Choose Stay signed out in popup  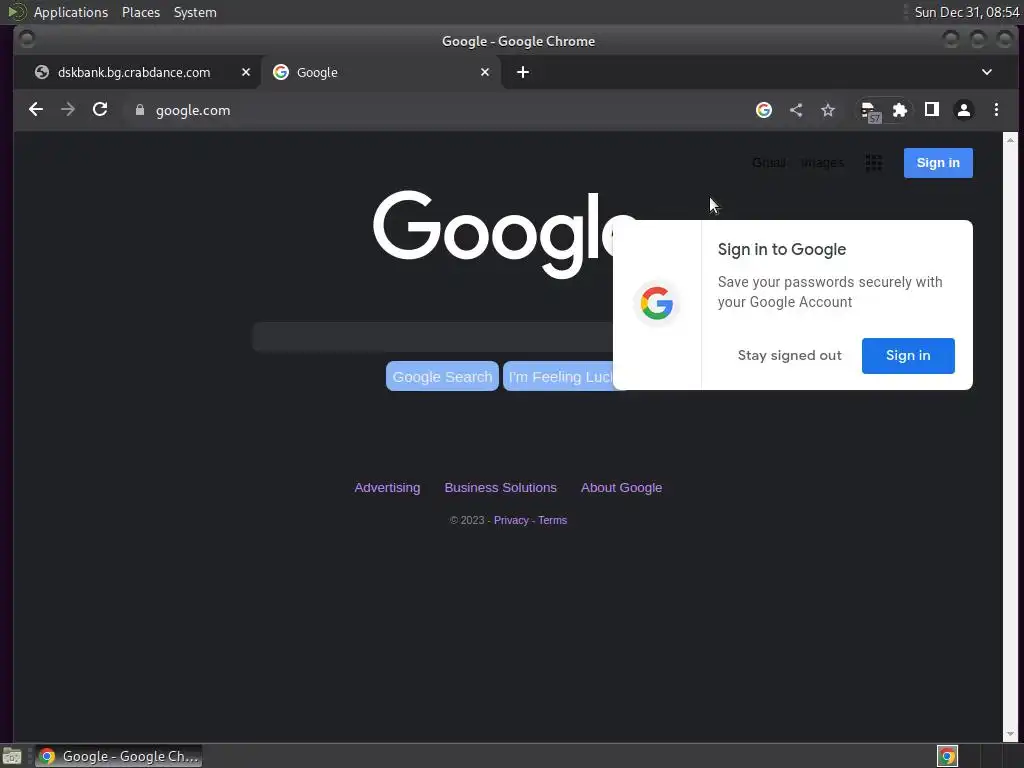pos(790,355)
